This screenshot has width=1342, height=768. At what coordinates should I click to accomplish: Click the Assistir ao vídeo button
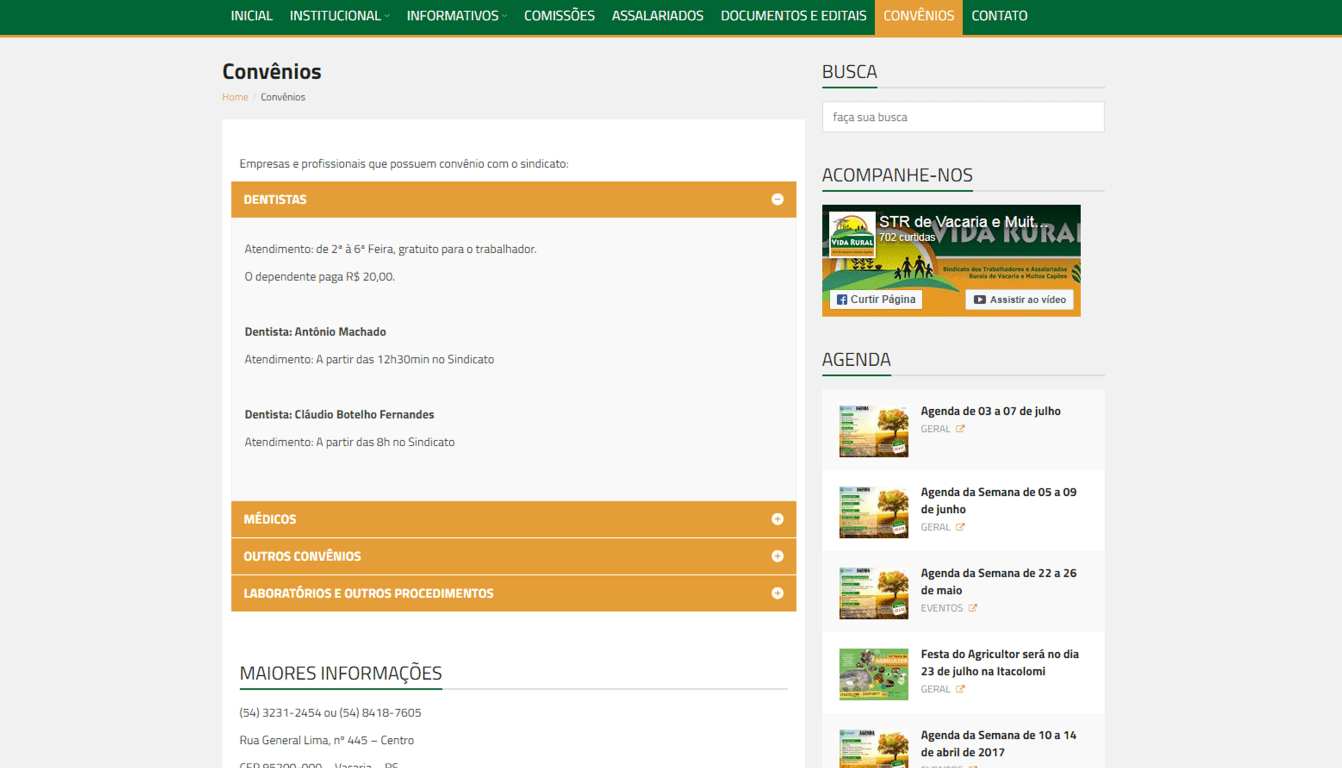[1019, 299]
